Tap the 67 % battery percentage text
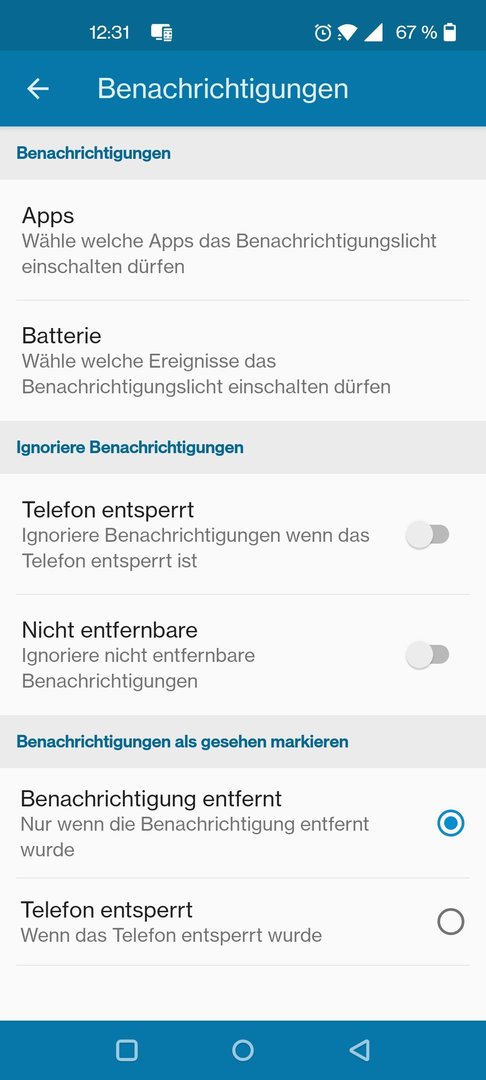Image resolution: width=486 pixels, height=1080 pixels. click(x=416, y=32)
